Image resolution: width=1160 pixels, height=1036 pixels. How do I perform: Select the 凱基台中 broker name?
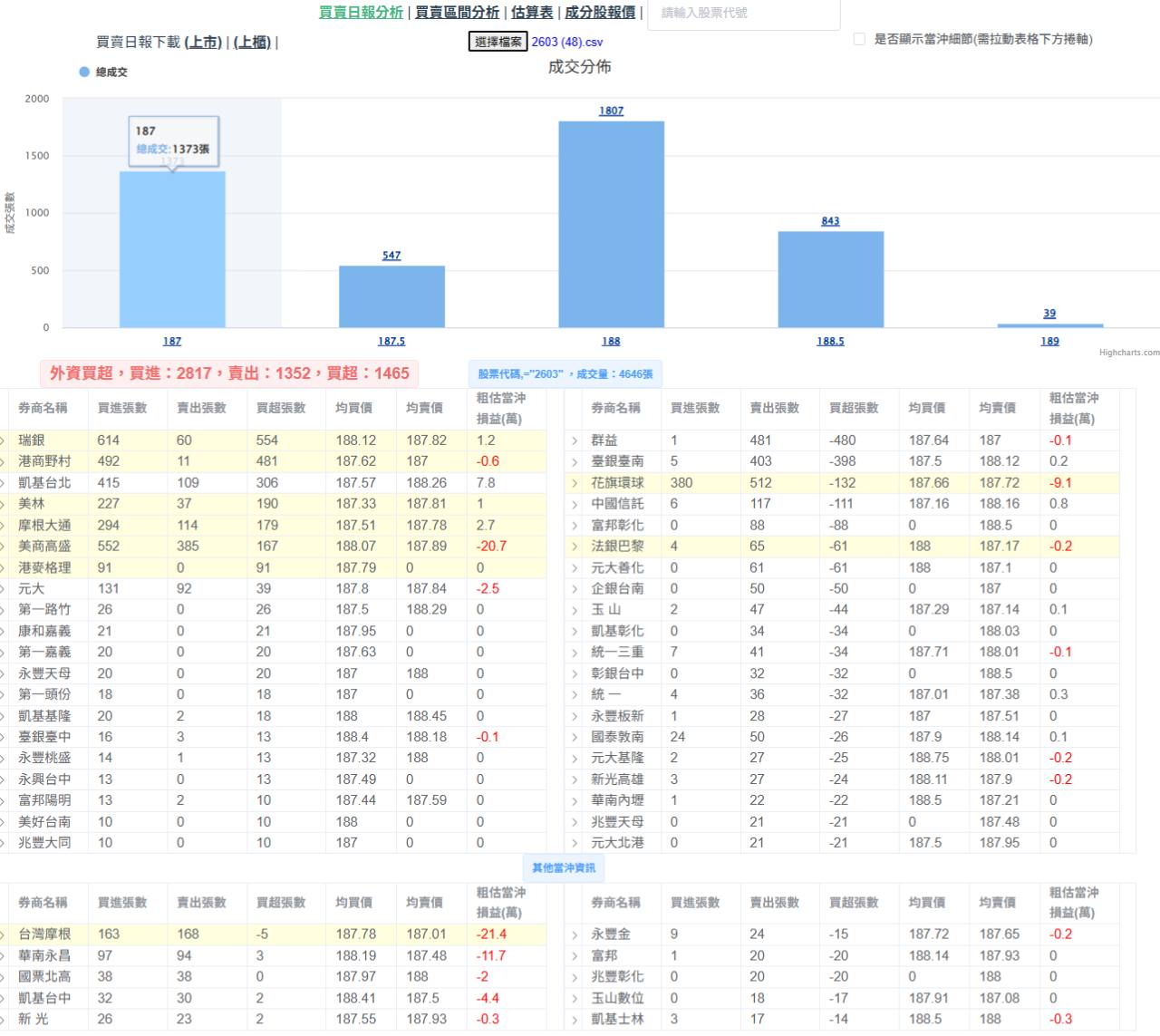(x=44, y=998)
